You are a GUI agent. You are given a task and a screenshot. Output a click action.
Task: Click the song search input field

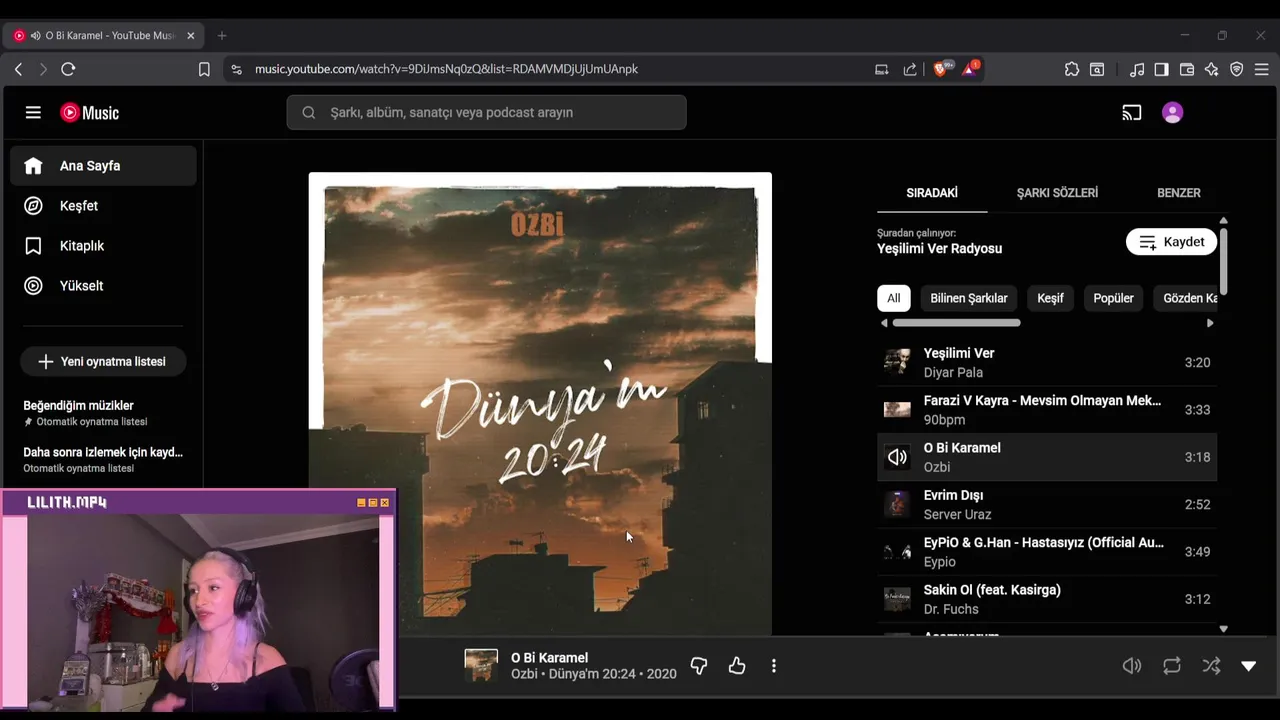tap(486, 113)
